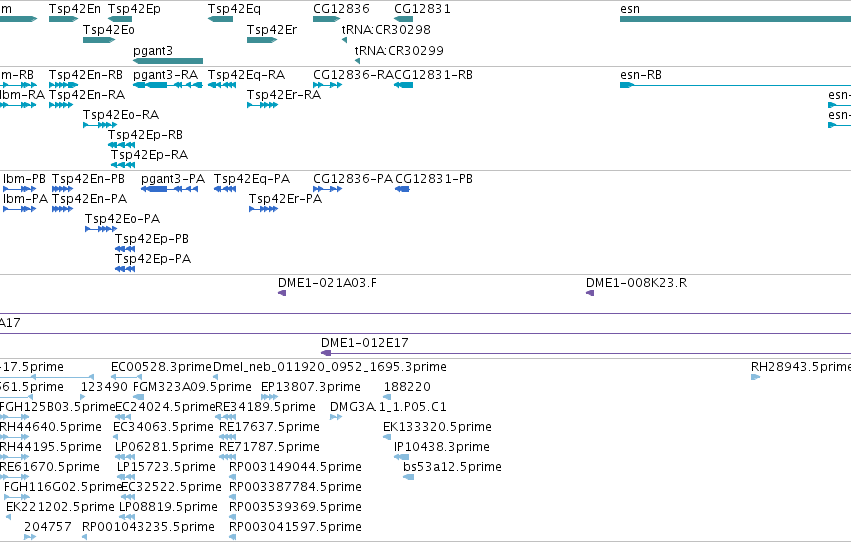
Task: Click the RP003539369.5prime EST
Action: pyautogui.click(x=232, y=518)
